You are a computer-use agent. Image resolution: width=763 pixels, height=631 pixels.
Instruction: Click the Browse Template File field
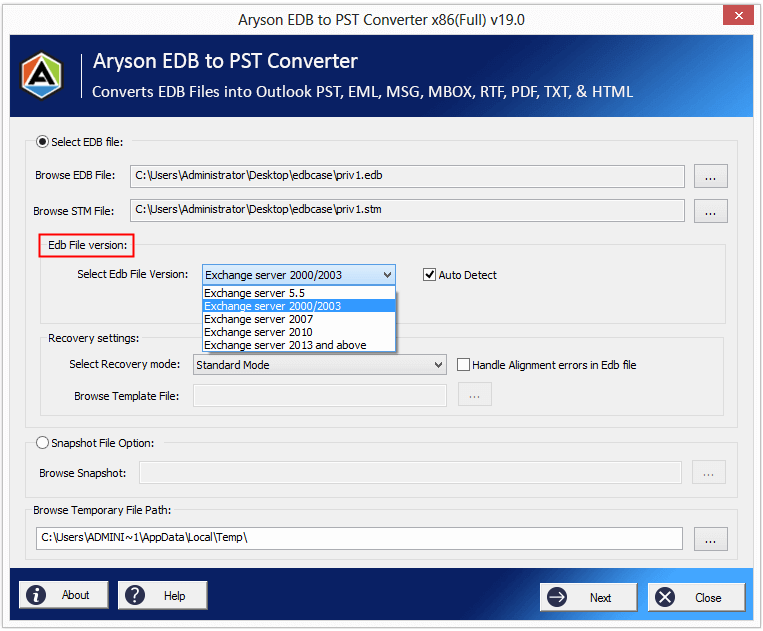[x=320, y=396]
